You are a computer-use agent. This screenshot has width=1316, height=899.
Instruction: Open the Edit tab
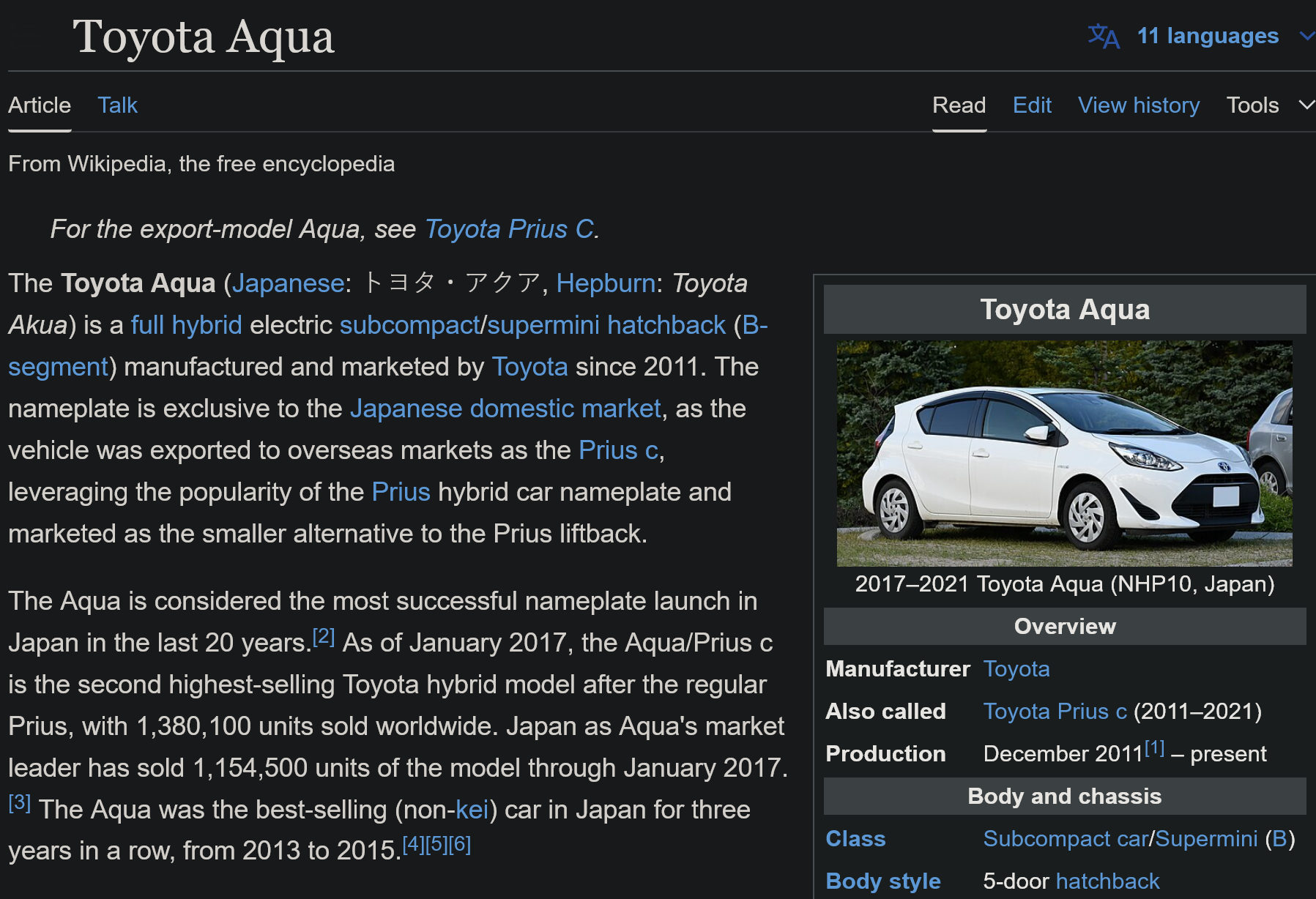[x=1032, y=105]
